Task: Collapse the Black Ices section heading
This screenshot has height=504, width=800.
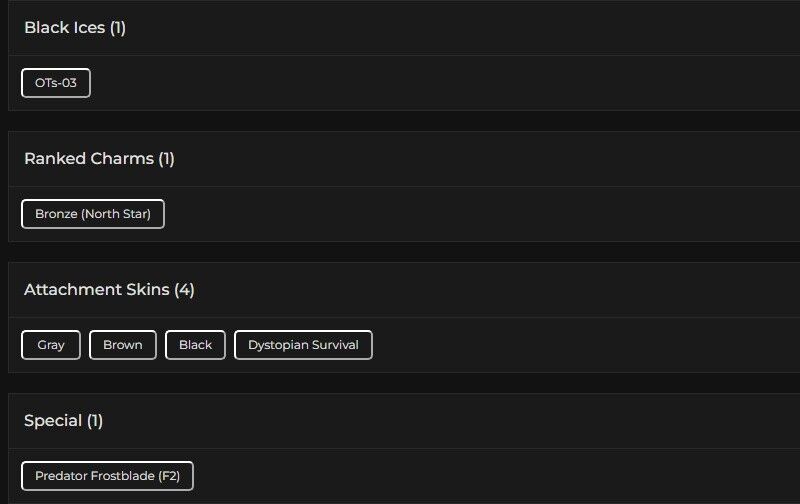Action: [64, 28]
